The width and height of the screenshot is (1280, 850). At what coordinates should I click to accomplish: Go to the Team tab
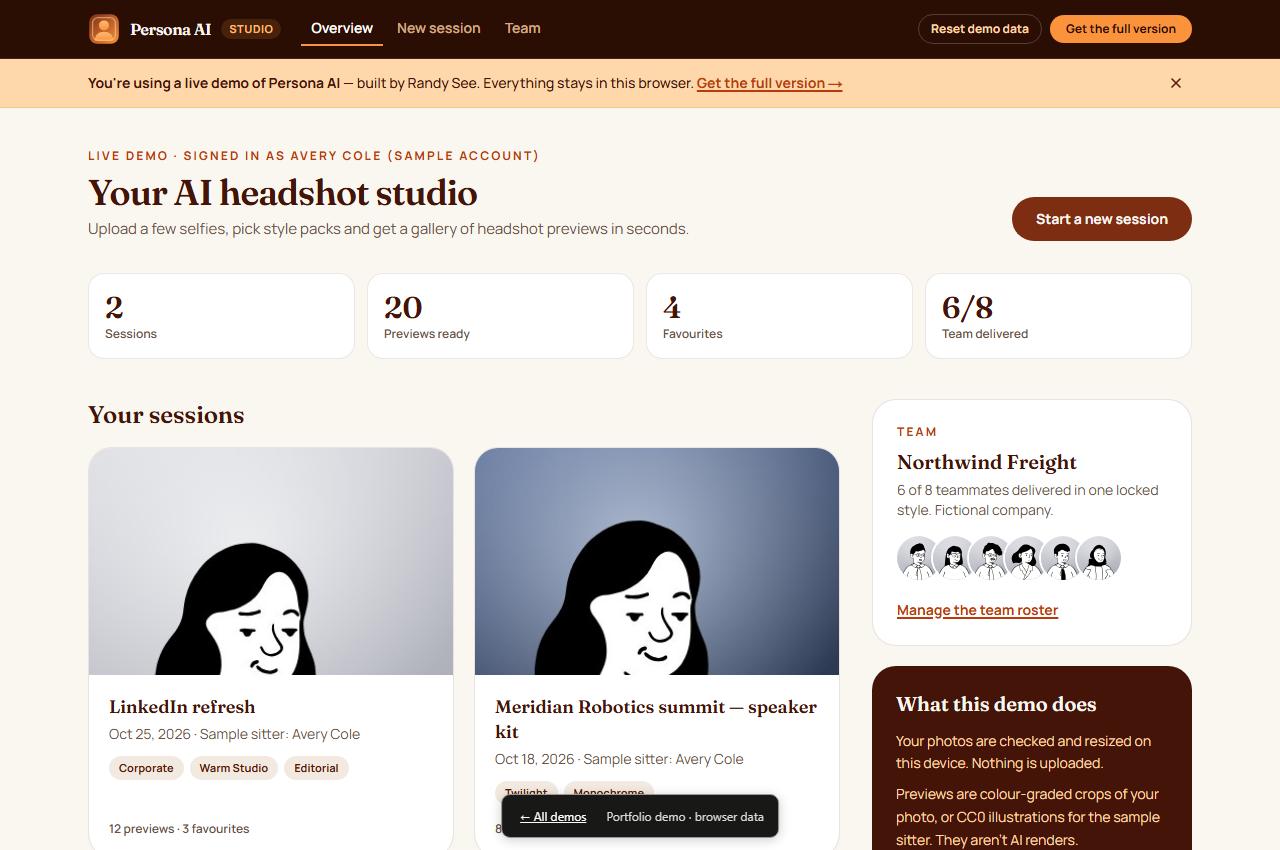(x=523, y=28)
